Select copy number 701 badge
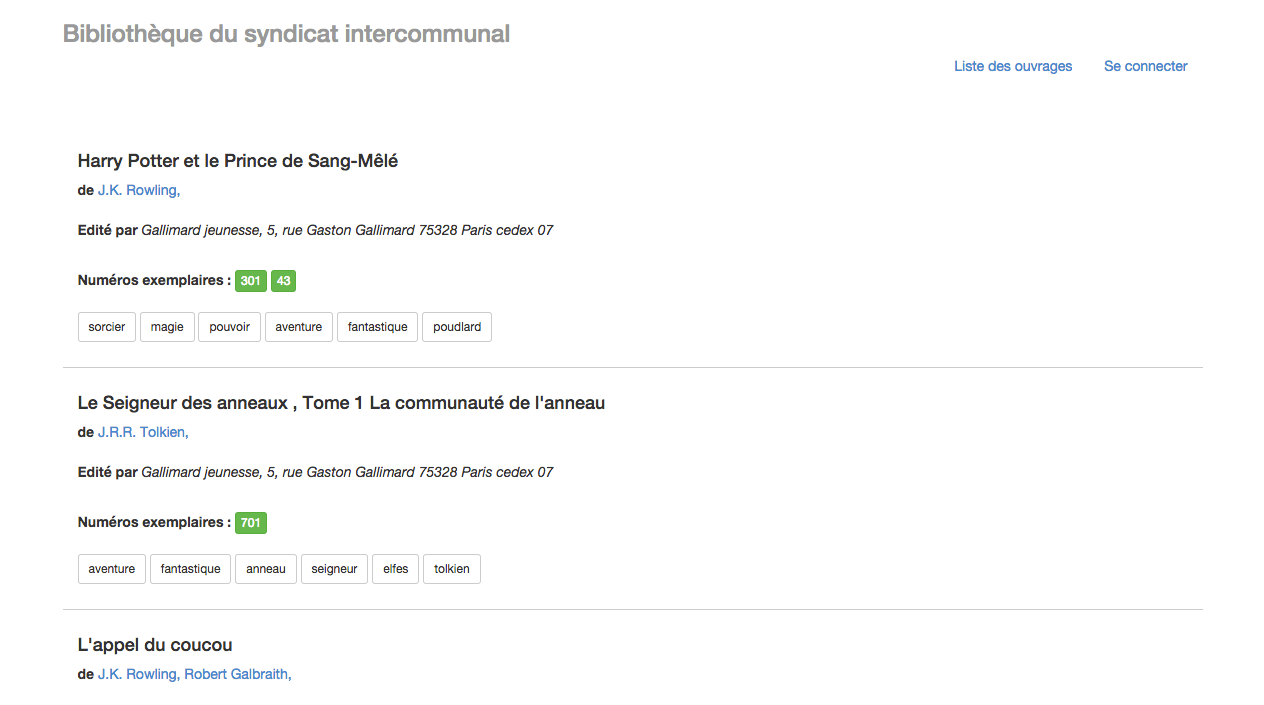1264x705 pixels. (x=251, y=523)
